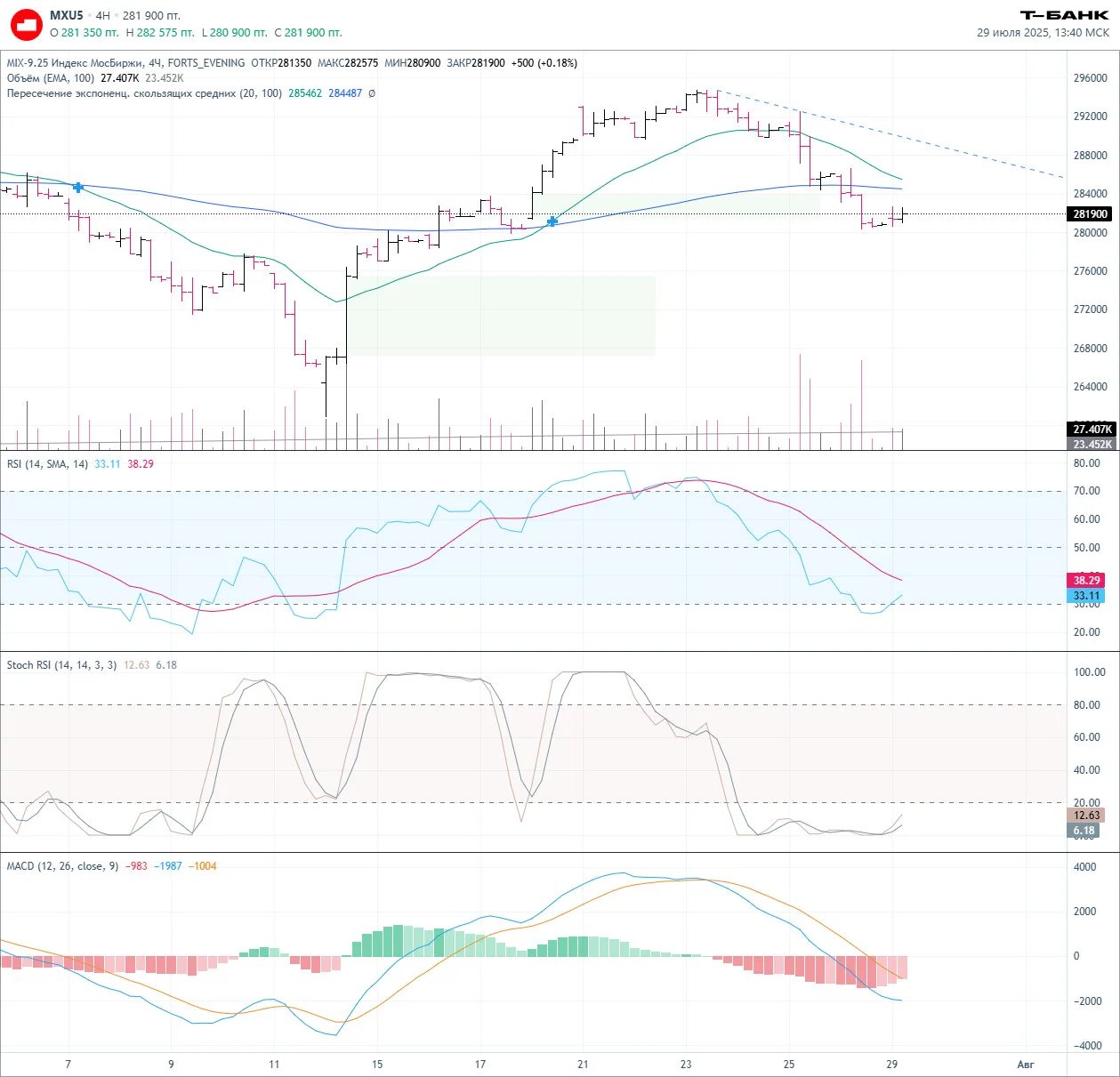Click the 'Авг' label on time axis
This screenshot has height=1077, width=1120.
[1026, 1065]
